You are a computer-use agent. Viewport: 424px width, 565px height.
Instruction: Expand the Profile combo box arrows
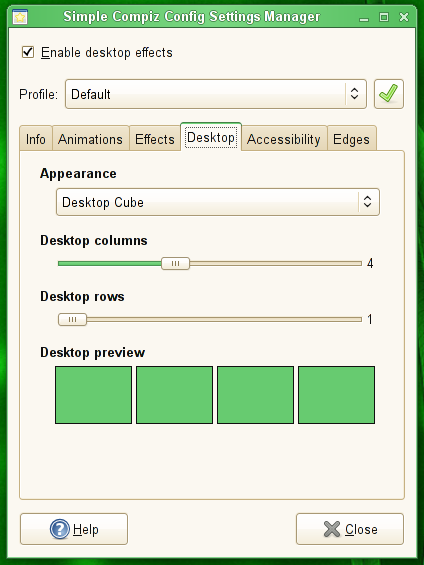pyautogui.click(x=354, y=94)
